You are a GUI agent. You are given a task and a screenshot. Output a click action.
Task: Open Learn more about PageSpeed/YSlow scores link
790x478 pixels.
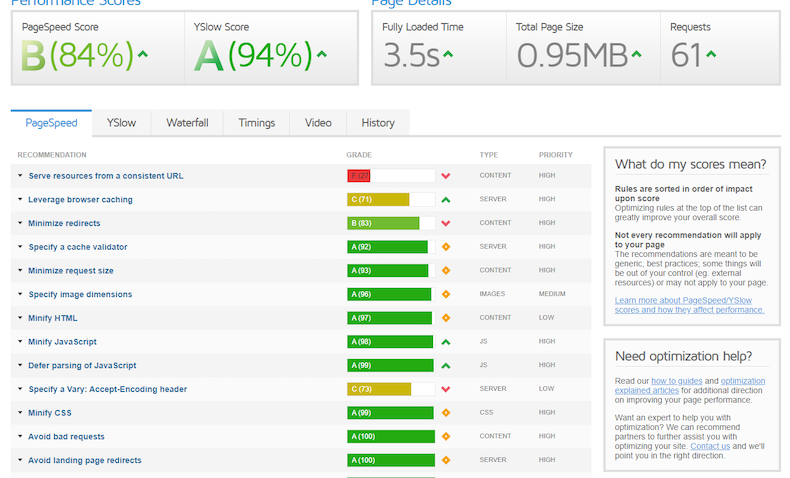[683, 300]
